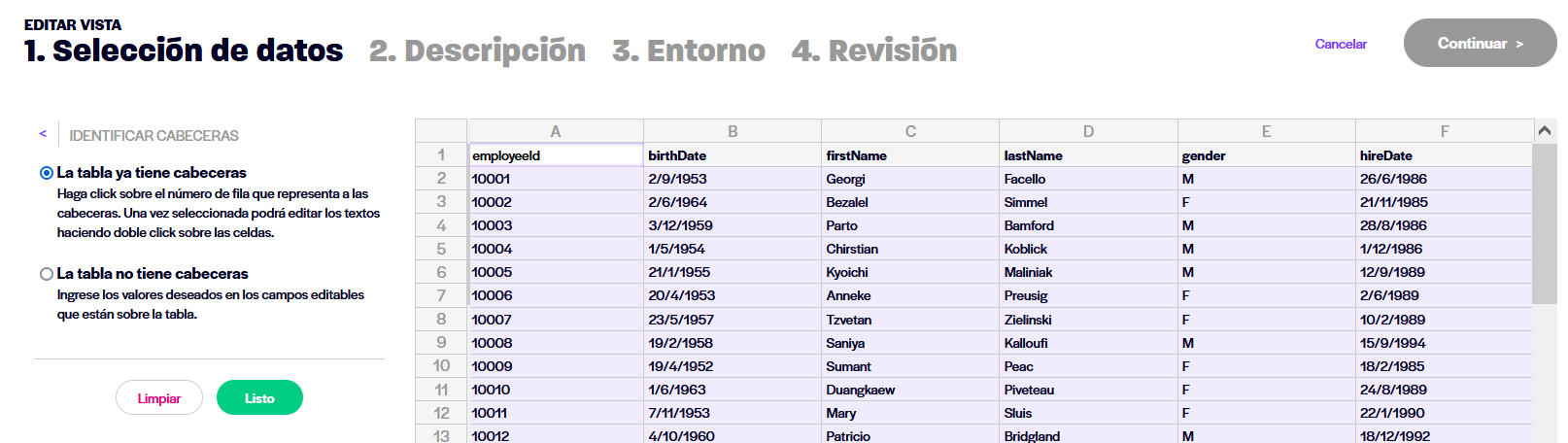Image resolution: width=1568 pixels, height=443 pixels.
Task: Select column F header
Action: coord(1444,131)
